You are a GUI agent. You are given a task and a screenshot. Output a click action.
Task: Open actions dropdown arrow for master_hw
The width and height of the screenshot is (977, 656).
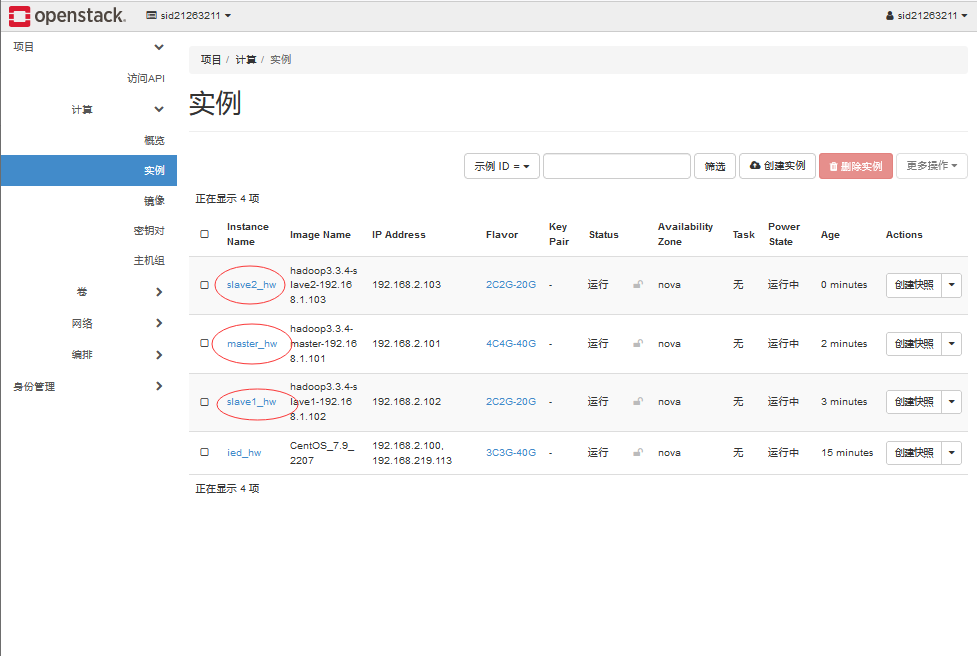click(x=951, y=344)
